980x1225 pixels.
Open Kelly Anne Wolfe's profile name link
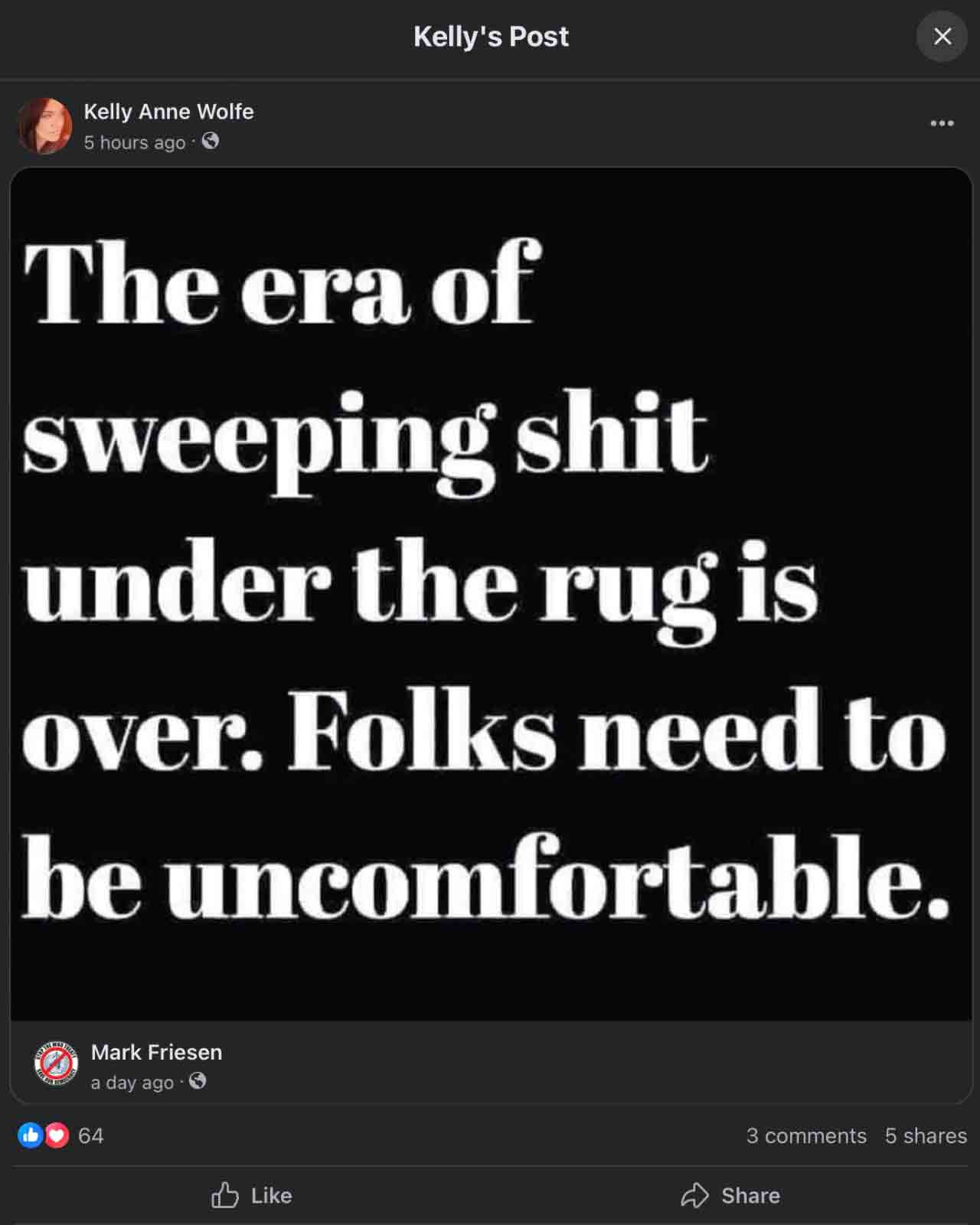pos(168,112)
